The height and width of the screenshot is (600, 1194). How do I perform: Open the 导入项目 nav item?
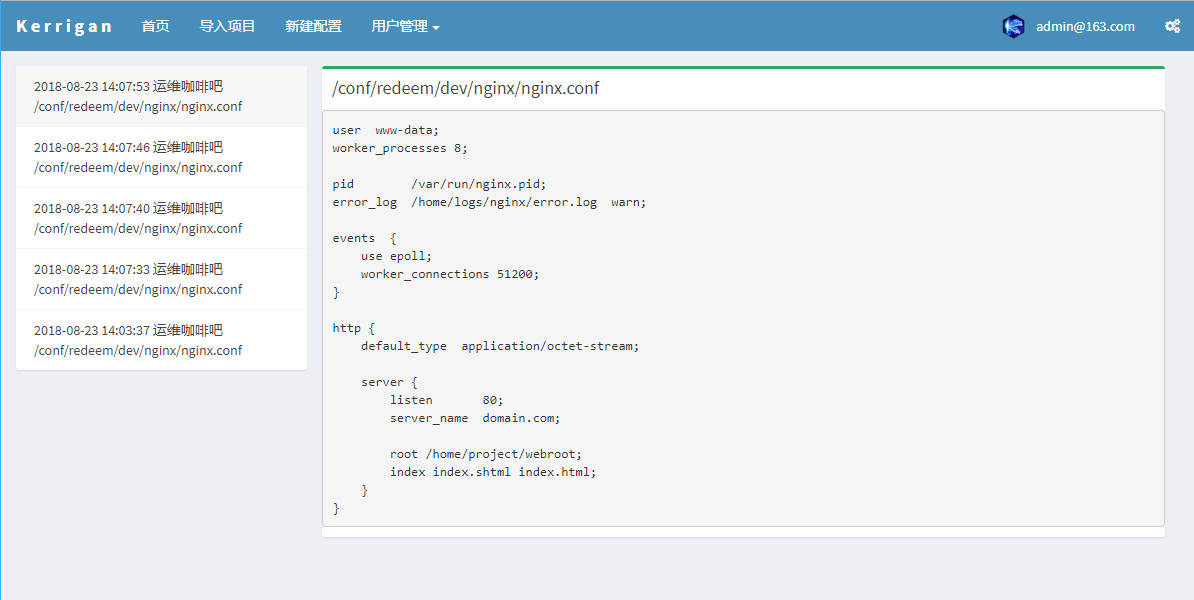point(227,26)
